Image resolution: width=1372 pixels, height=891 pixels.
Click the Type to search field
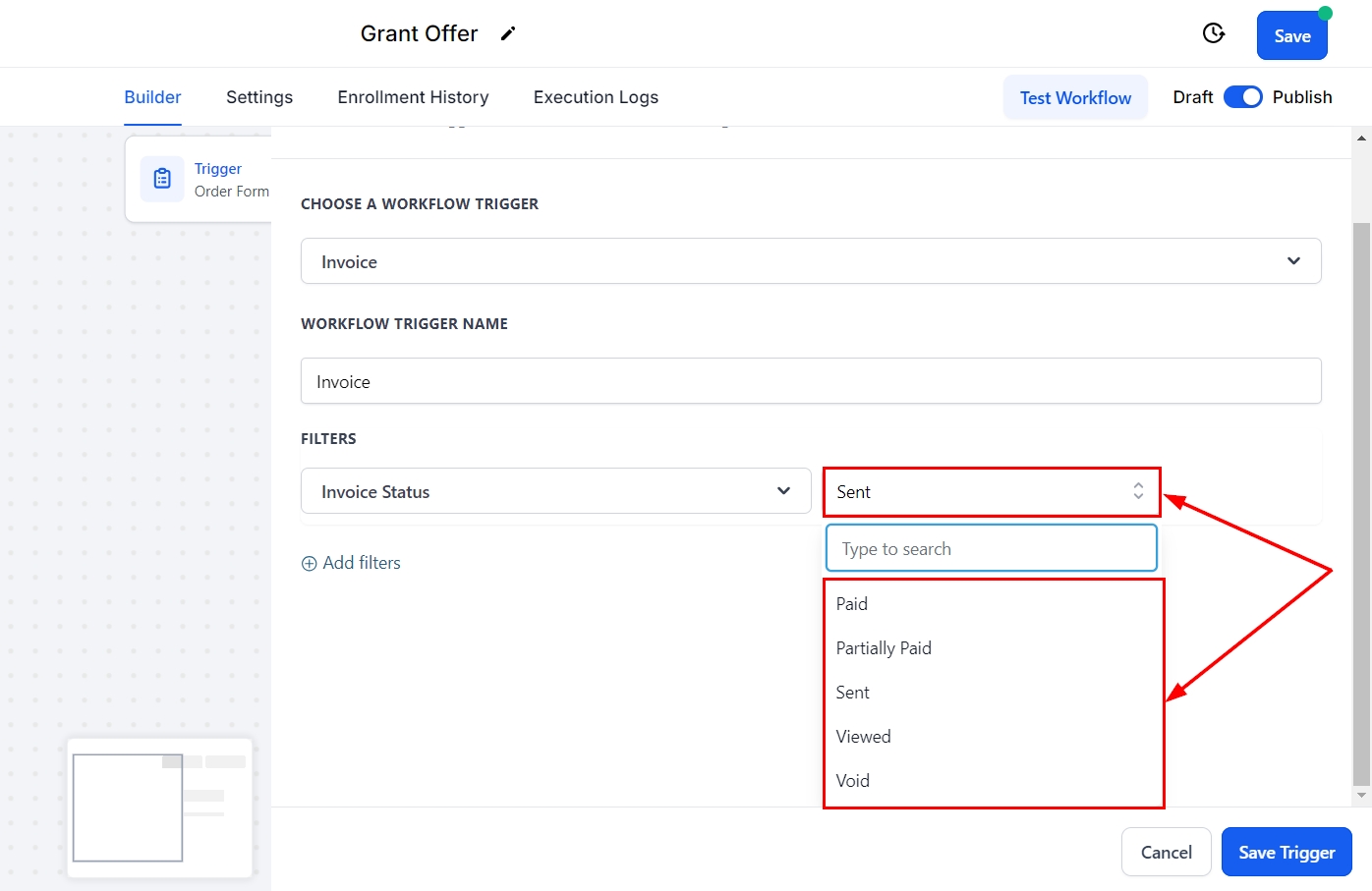991,548
